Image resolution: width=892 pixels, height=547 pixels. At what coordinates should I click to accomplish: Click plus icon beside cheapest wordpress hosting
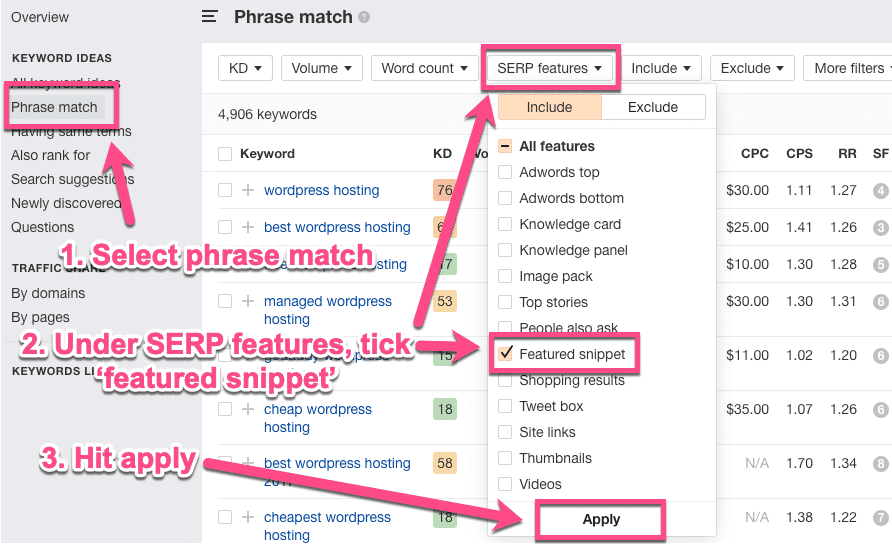pos(248,517)
